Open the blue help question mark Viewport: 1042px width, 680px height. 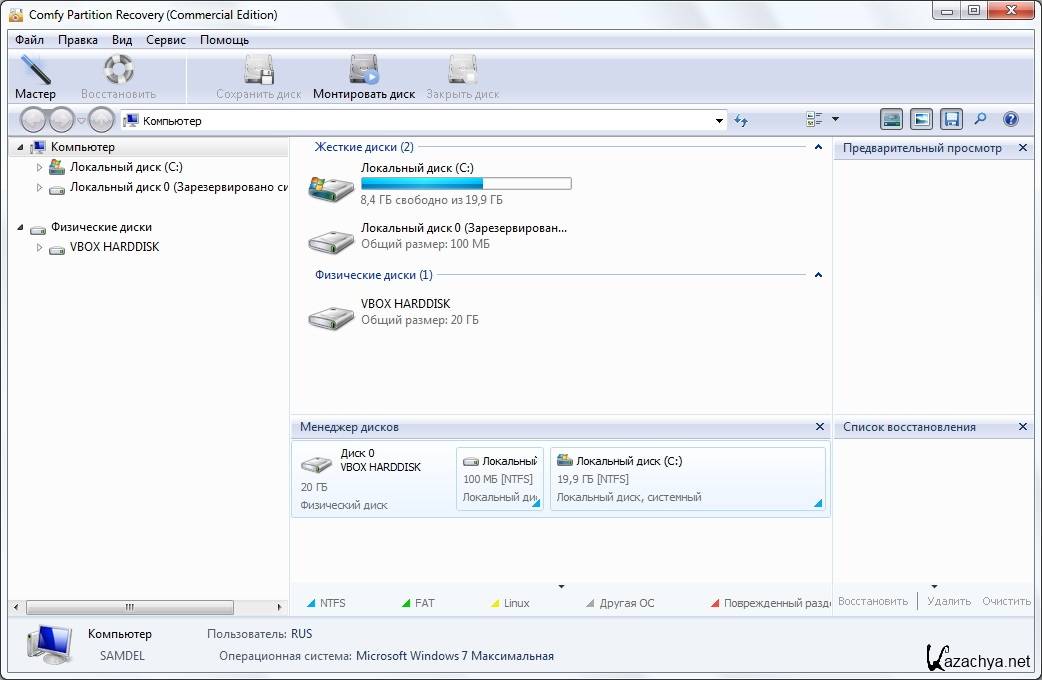[1010, 120]
